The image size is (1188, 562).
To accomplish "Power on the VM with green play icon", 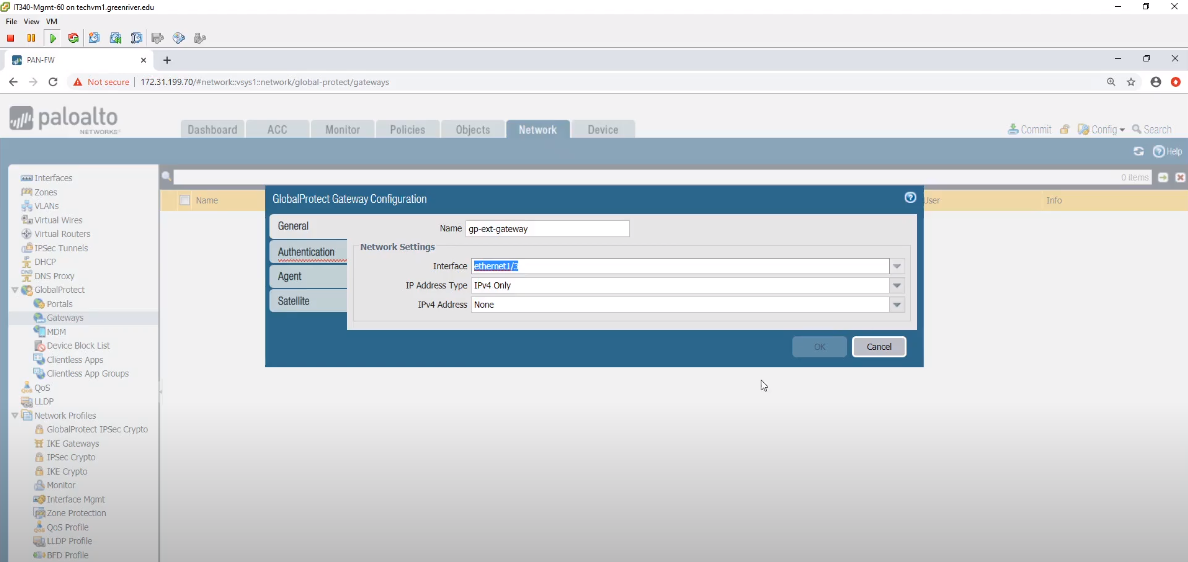I will point(52,38).
